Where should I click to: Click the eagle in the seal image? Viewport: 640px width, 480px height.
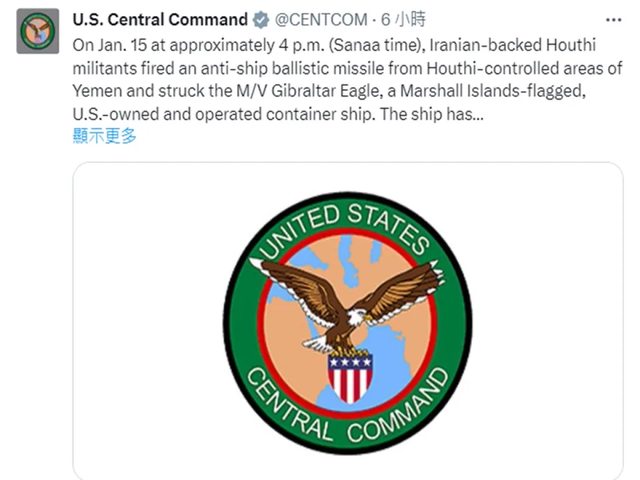pyautogui.click(x=347, y=307)
